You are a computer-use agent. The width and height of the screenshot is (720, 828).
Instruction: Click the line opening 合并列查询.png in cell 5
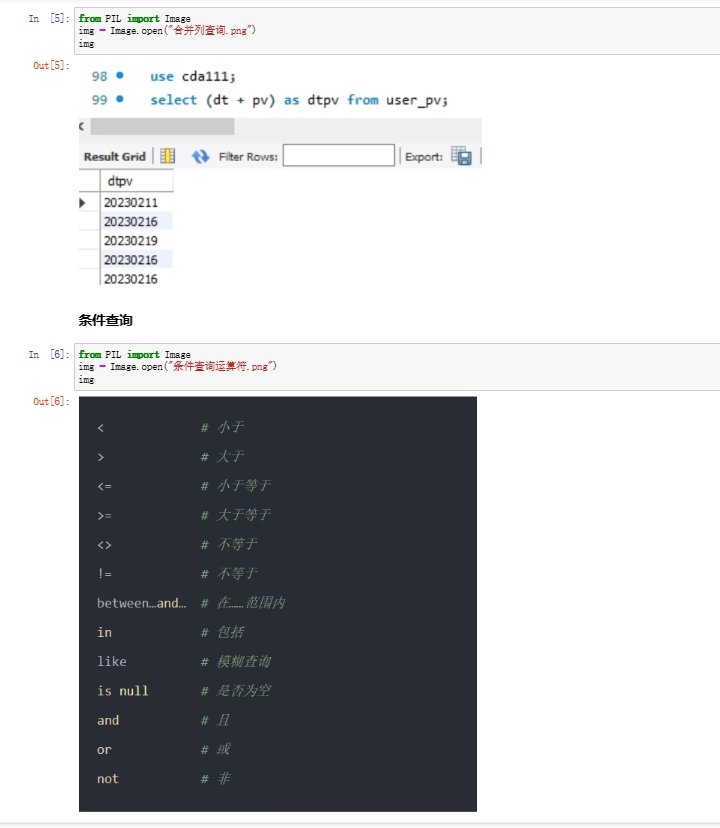tap(167, 31)
